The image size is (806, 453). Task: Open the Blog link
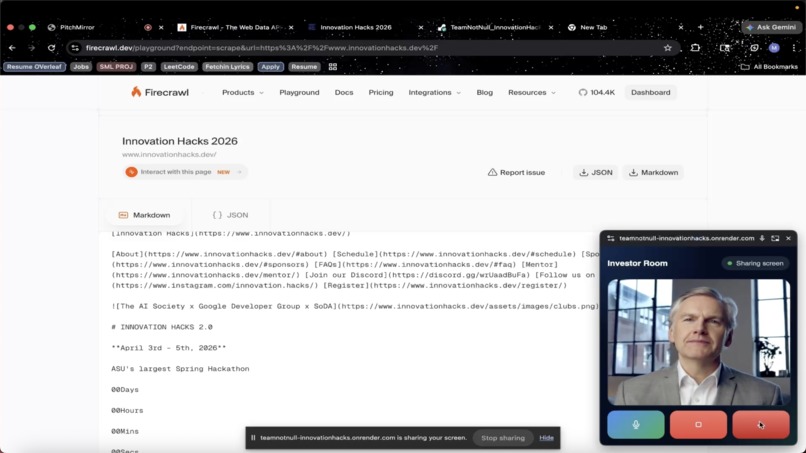[x=484, y=93]
